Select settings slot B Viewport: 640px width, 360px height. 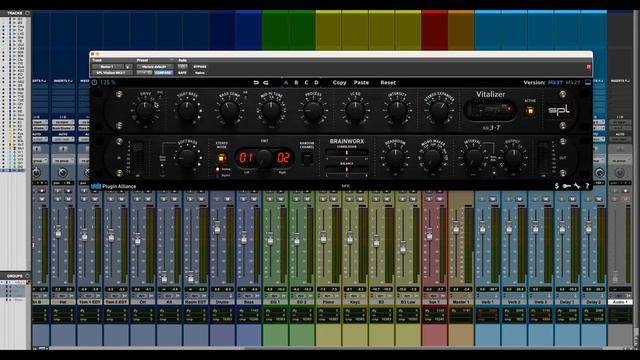click(x=296, y=82)
